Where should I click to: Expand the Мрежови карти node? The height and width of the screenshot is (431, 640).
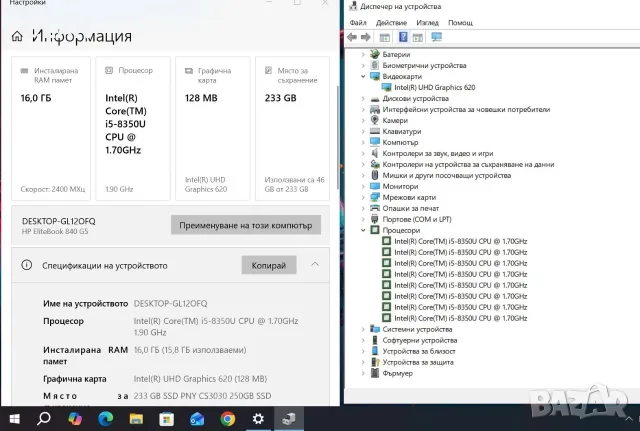point(363,197)
